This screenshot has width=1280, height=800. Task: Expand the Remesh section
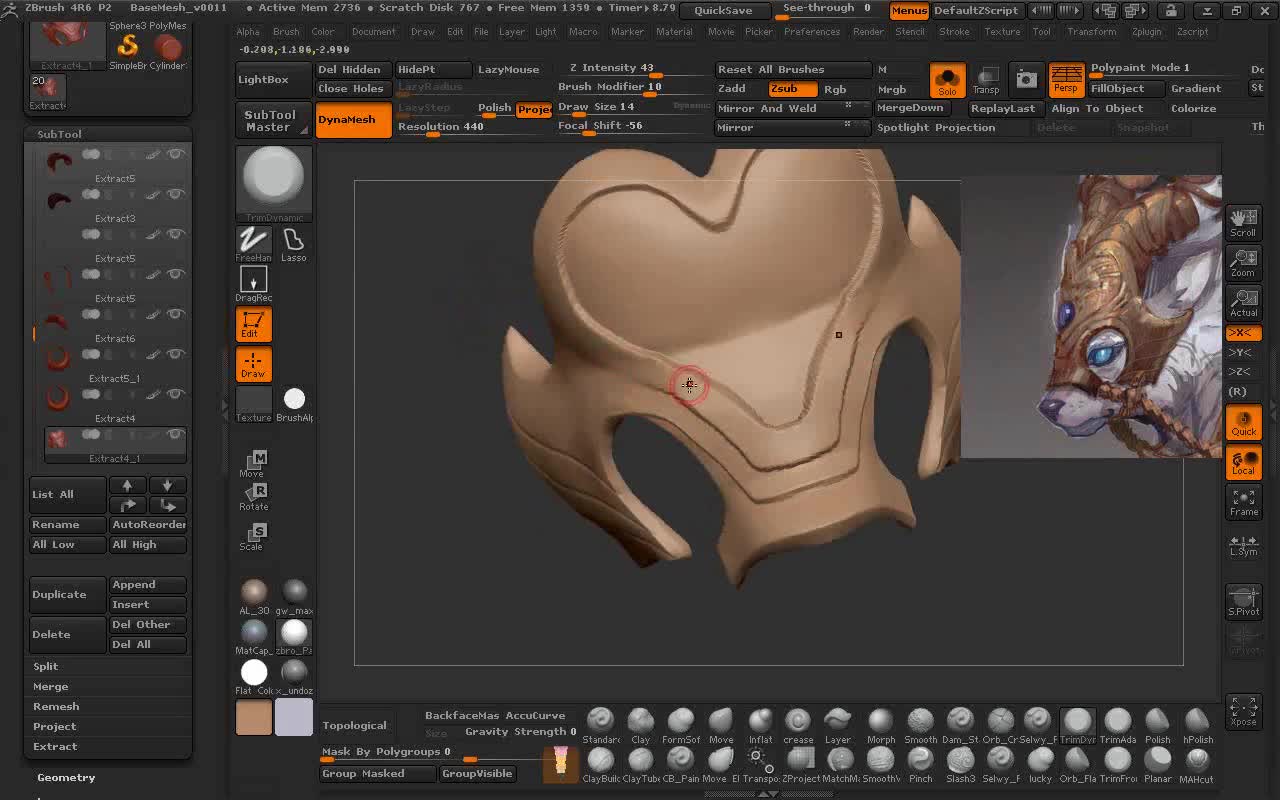point(56,706)
